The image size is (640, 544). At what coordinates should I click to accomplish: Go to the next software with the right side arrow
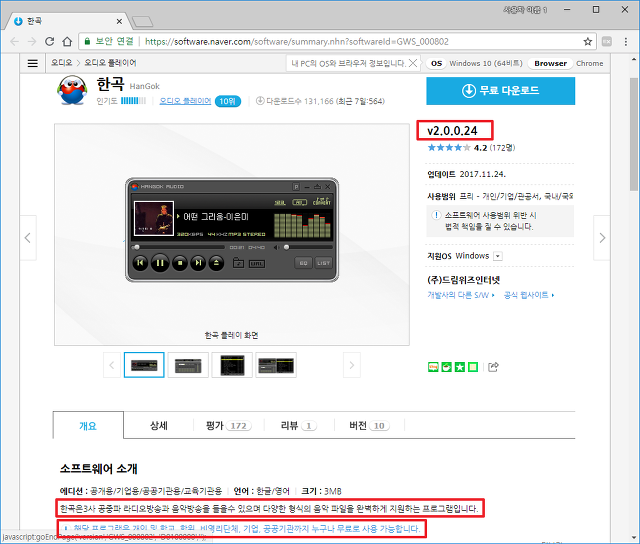602,238
